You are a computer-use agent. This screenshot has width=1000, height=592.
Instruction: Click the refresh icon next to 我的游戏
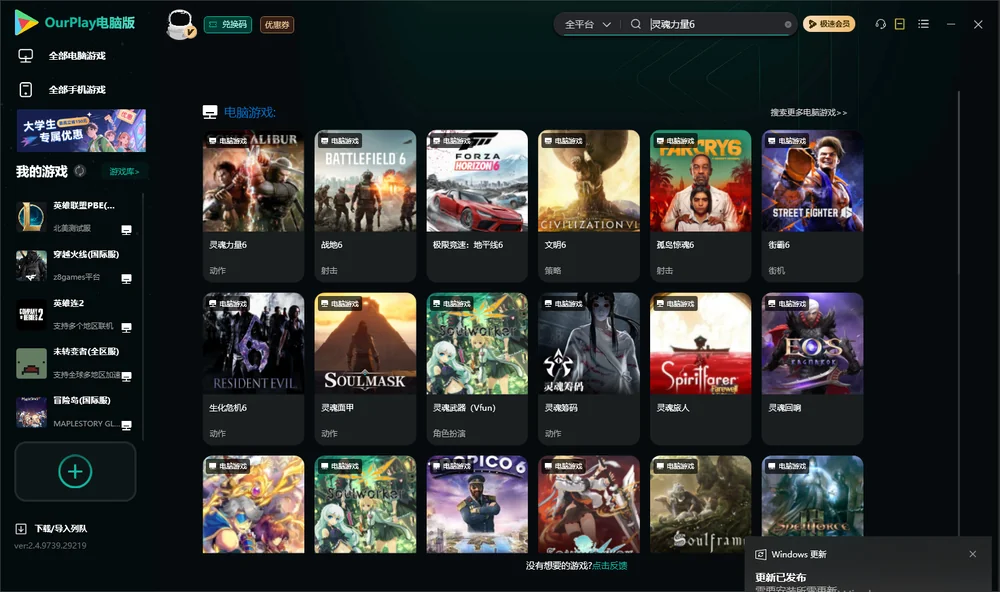click(80, 171)
